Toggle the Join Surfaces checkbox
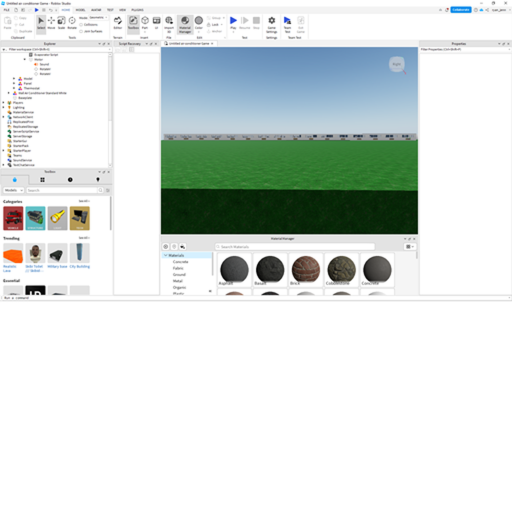Viewport: 512px width, 512px height. point(81,31)
